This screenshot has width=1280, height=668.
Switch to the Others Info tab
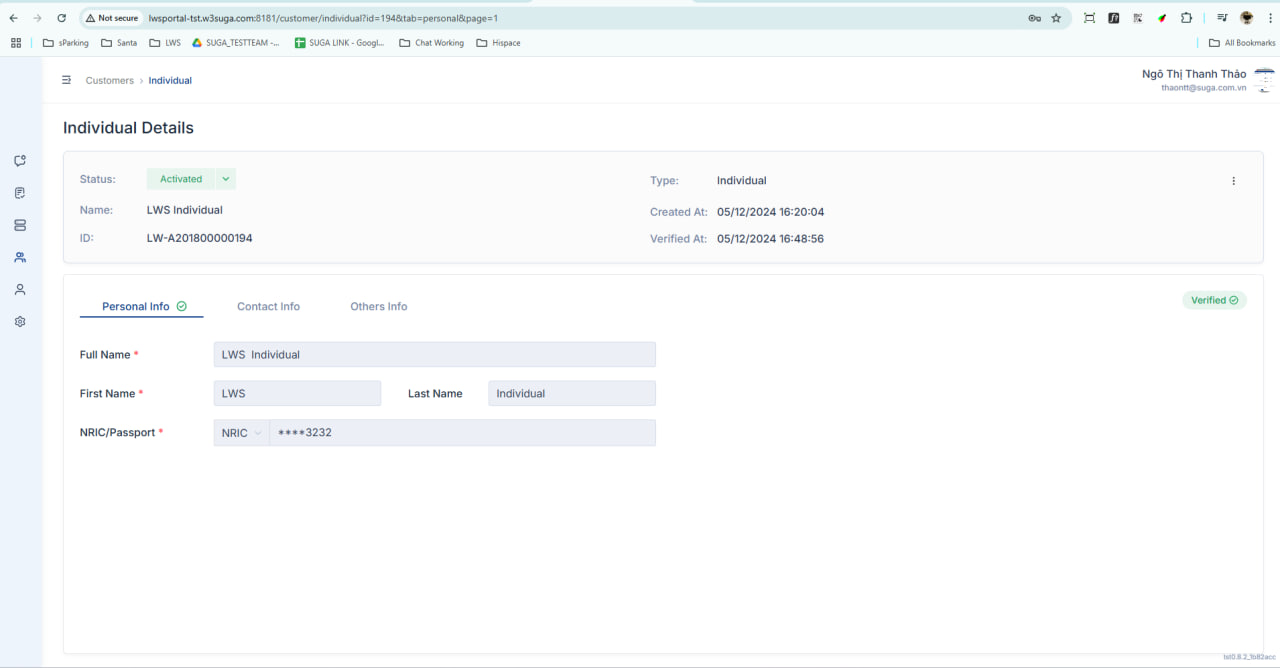click(x=379, y=306)
